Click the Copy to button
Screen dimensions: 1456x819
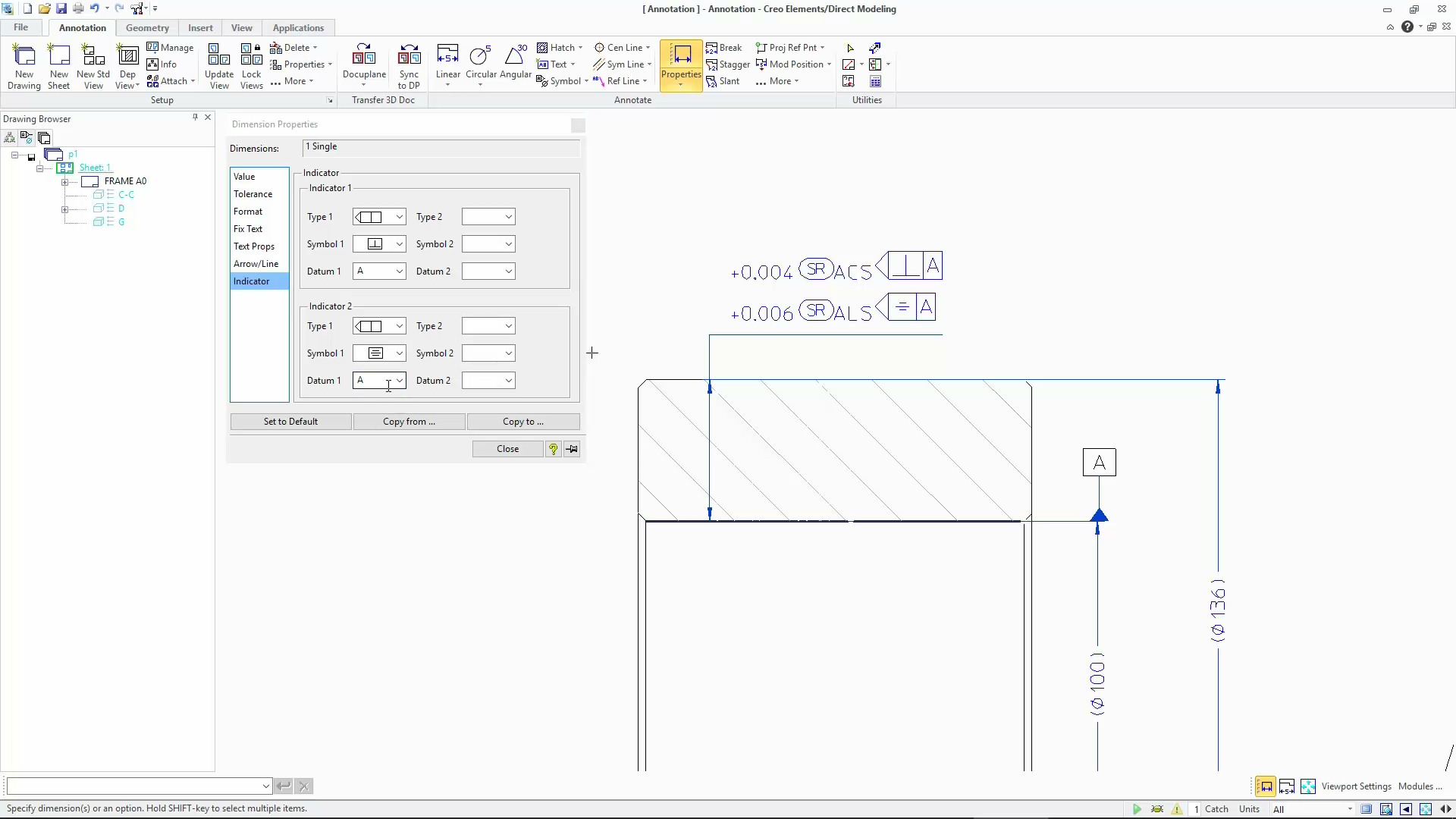coord(523,422)
